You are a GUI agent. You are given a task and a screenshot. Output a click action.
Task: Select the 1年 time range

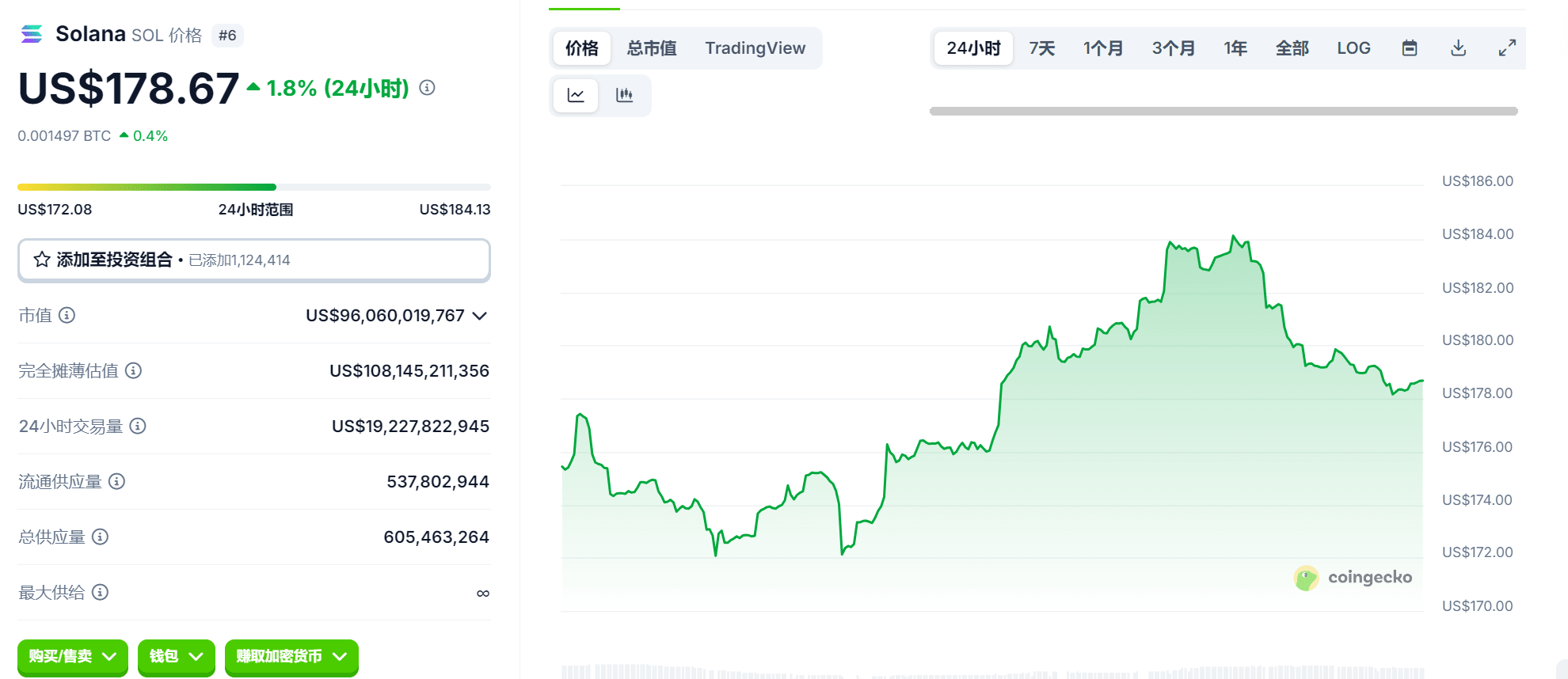click(1235, 48)
